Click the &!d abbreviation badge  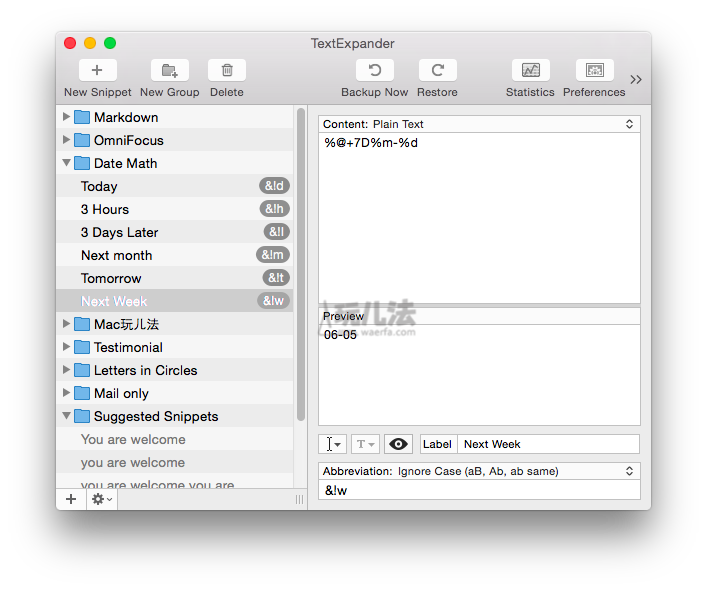pos(274,186)
